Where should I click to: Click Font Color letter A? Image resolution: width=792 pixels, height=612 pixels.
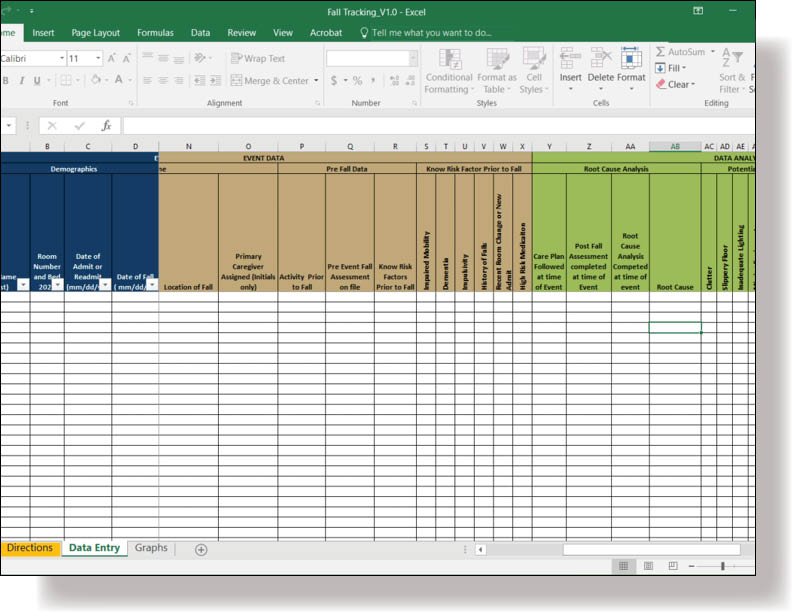[x=119, y=80]
